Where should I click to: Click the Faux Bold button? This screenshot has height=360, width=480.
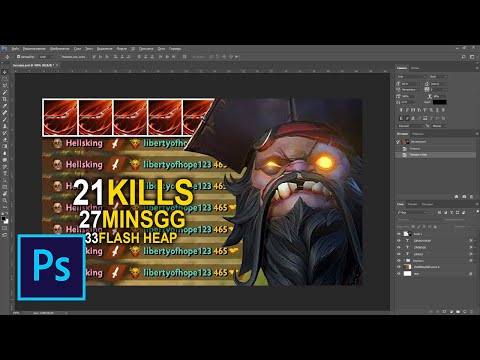pyautogui.click(x=401, y=110)
